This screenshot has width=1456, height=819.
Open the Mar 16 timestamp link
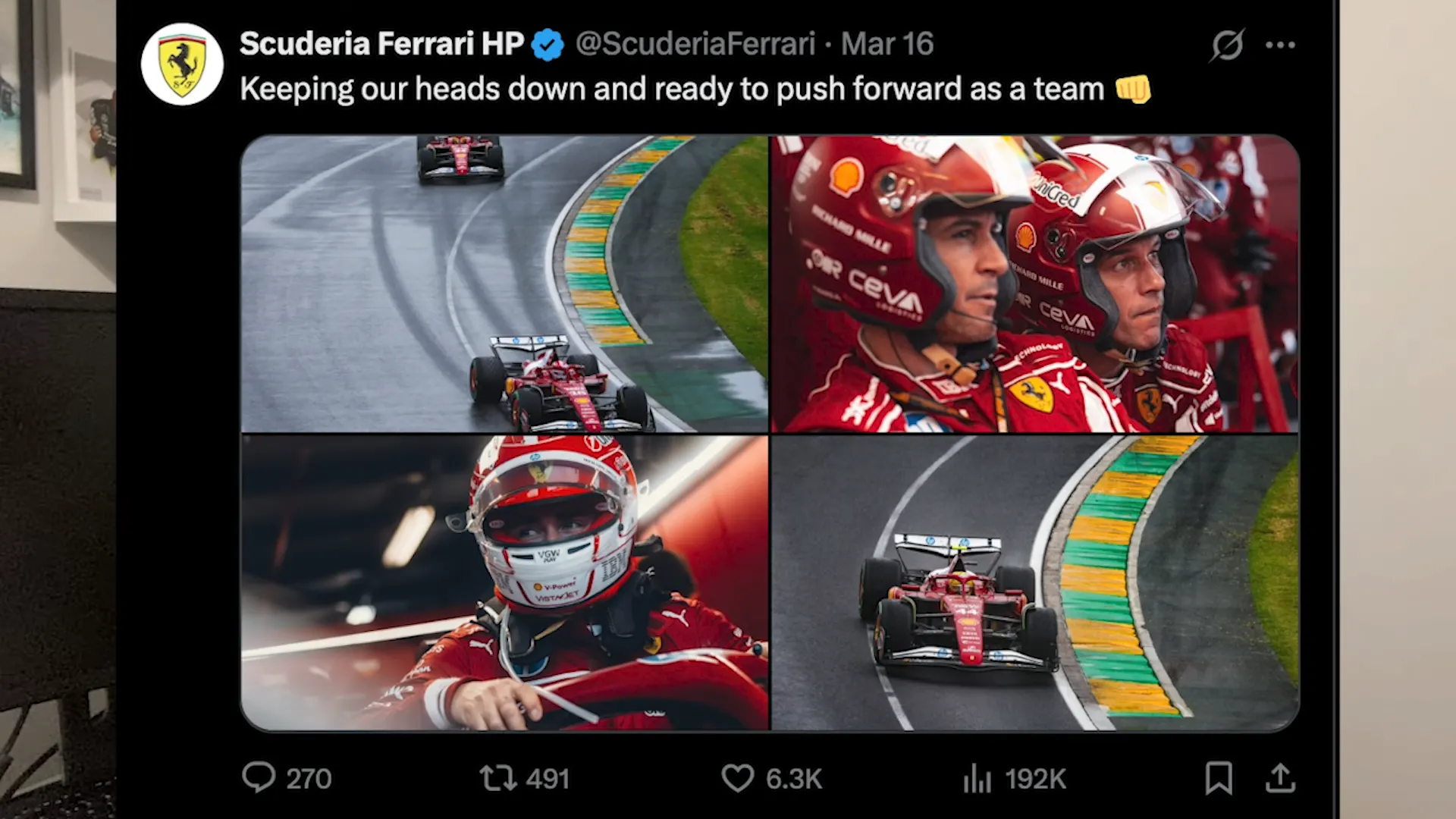coord(887,44)
